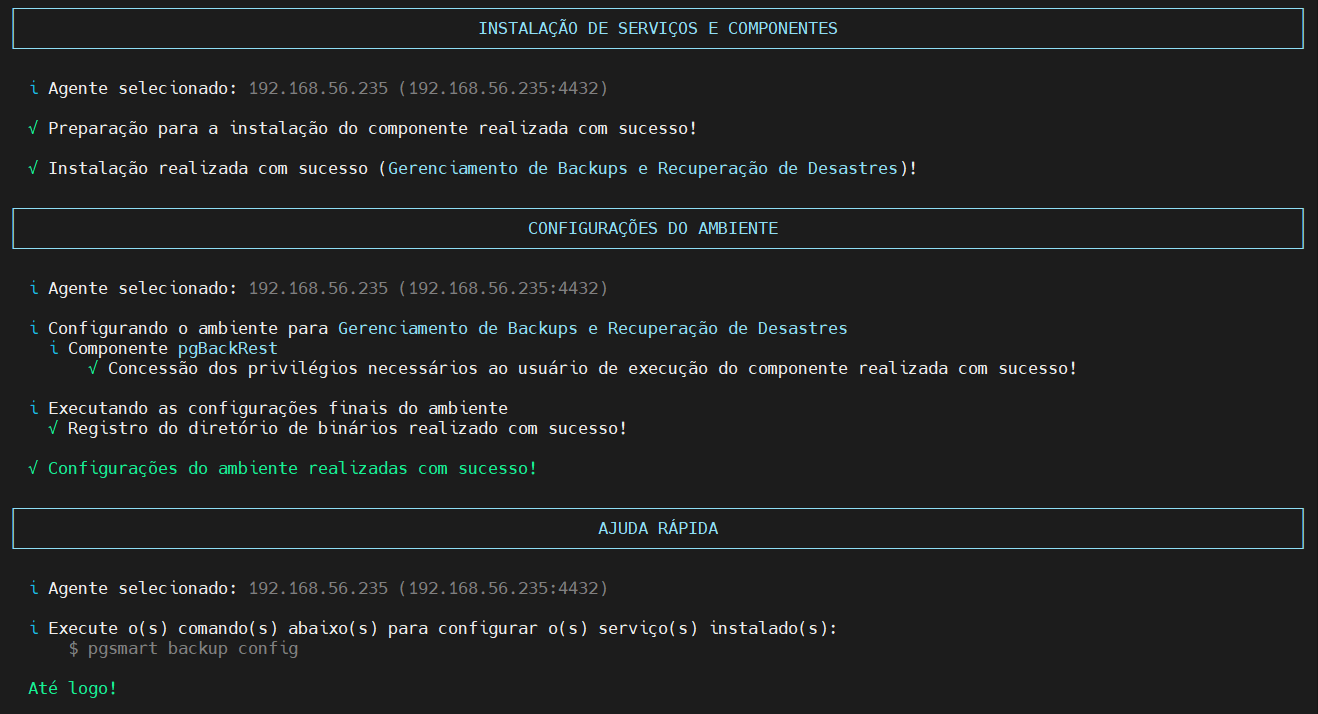Click info marker beside 'Componente pgBackRest'
The height and width of the screenshot is (714, 1318).
(53, 348)
